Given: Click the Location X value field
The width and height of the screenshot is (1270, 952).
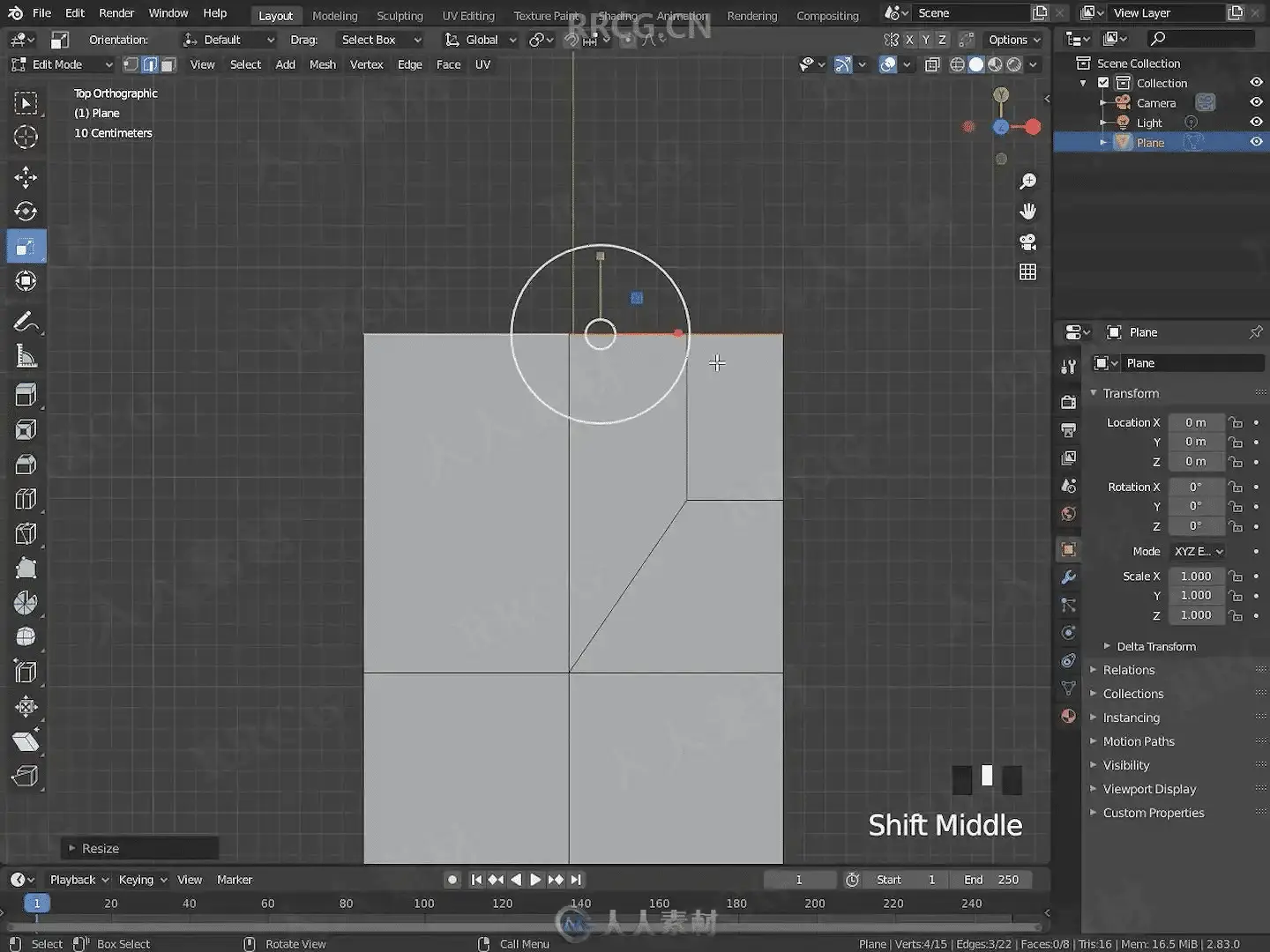Looking at the screenshot, I should [1195, 422].
